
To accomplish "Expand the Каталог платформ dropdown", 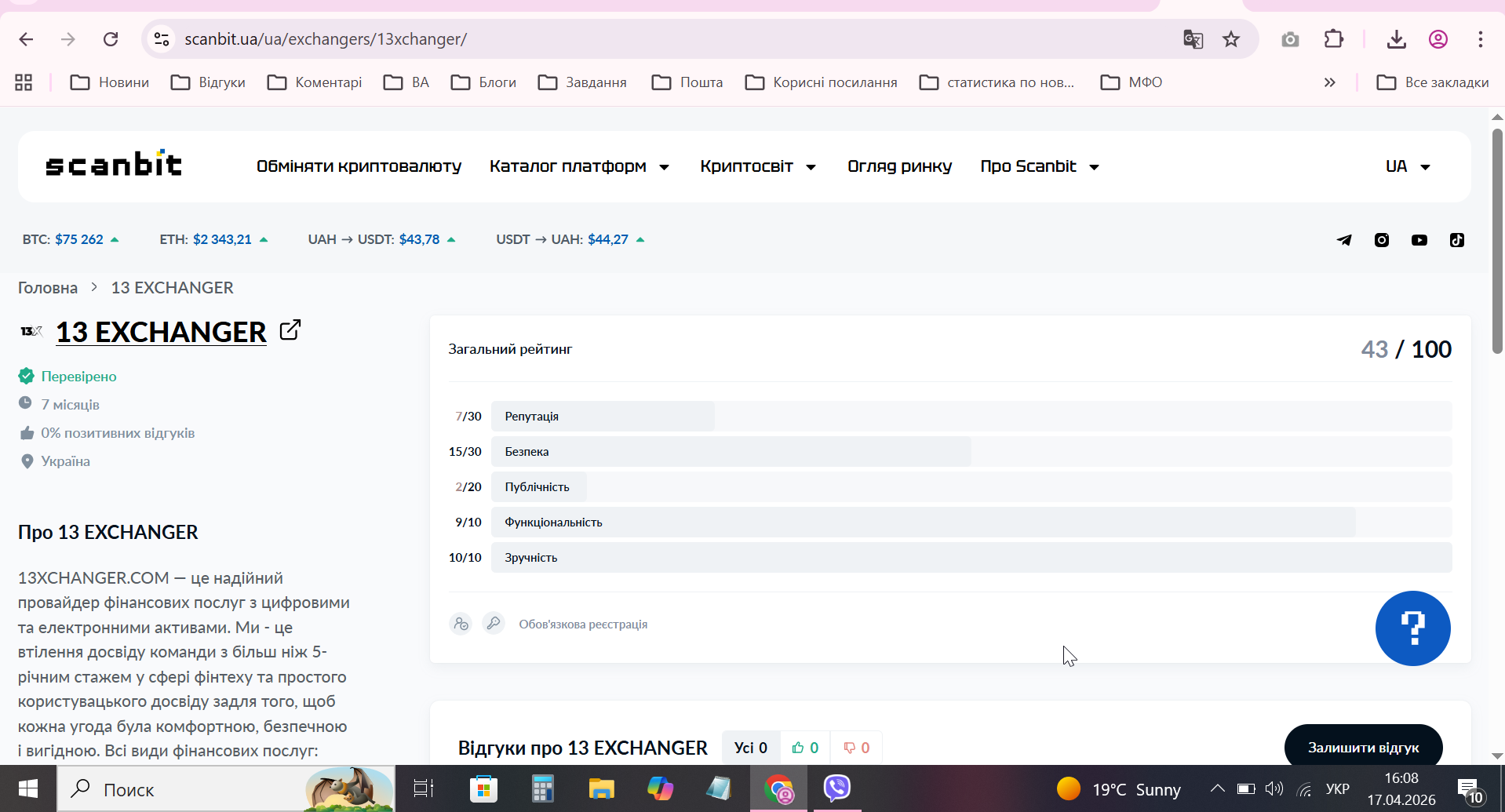I will tap(579, 166).
